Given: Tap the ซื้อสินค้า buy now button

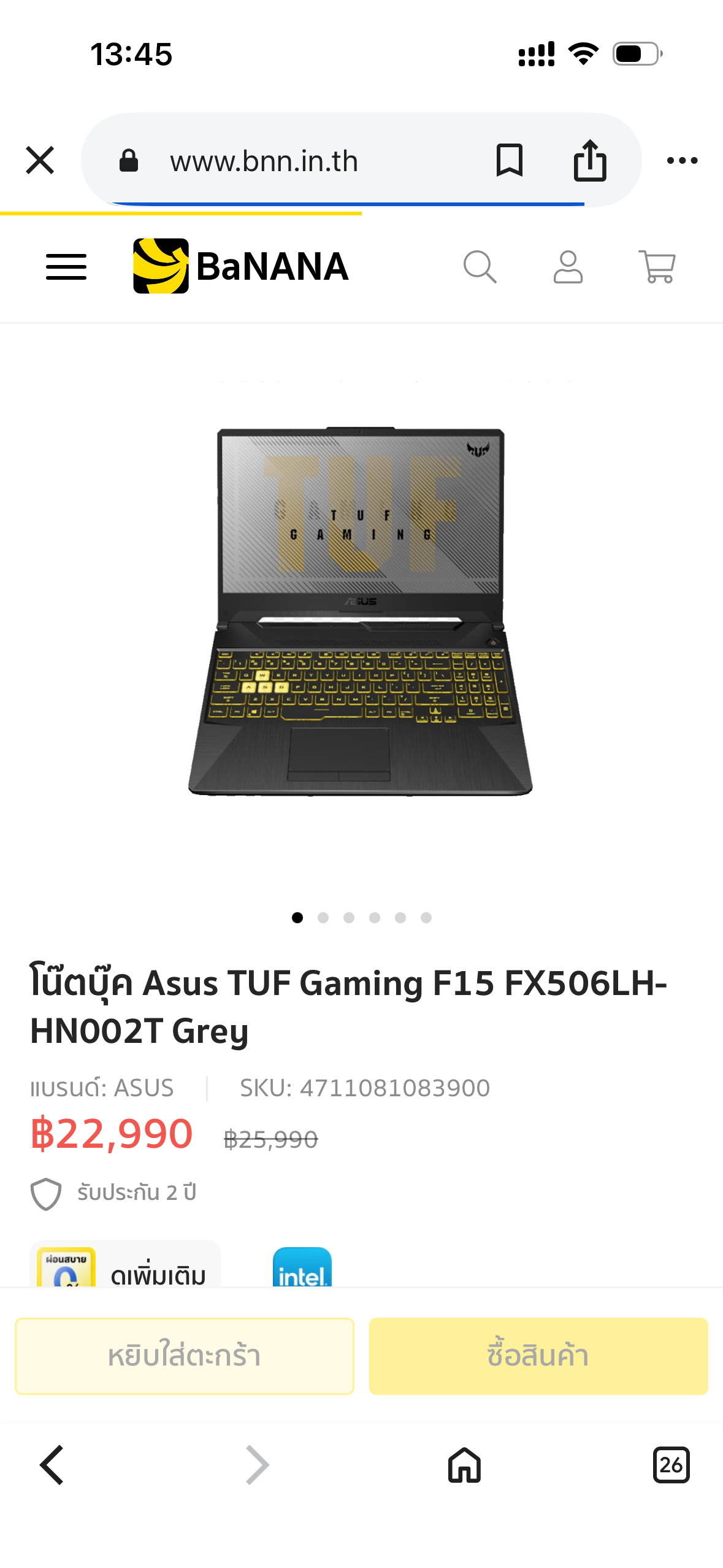Looking at the screenshot, I should point(538,1356).
